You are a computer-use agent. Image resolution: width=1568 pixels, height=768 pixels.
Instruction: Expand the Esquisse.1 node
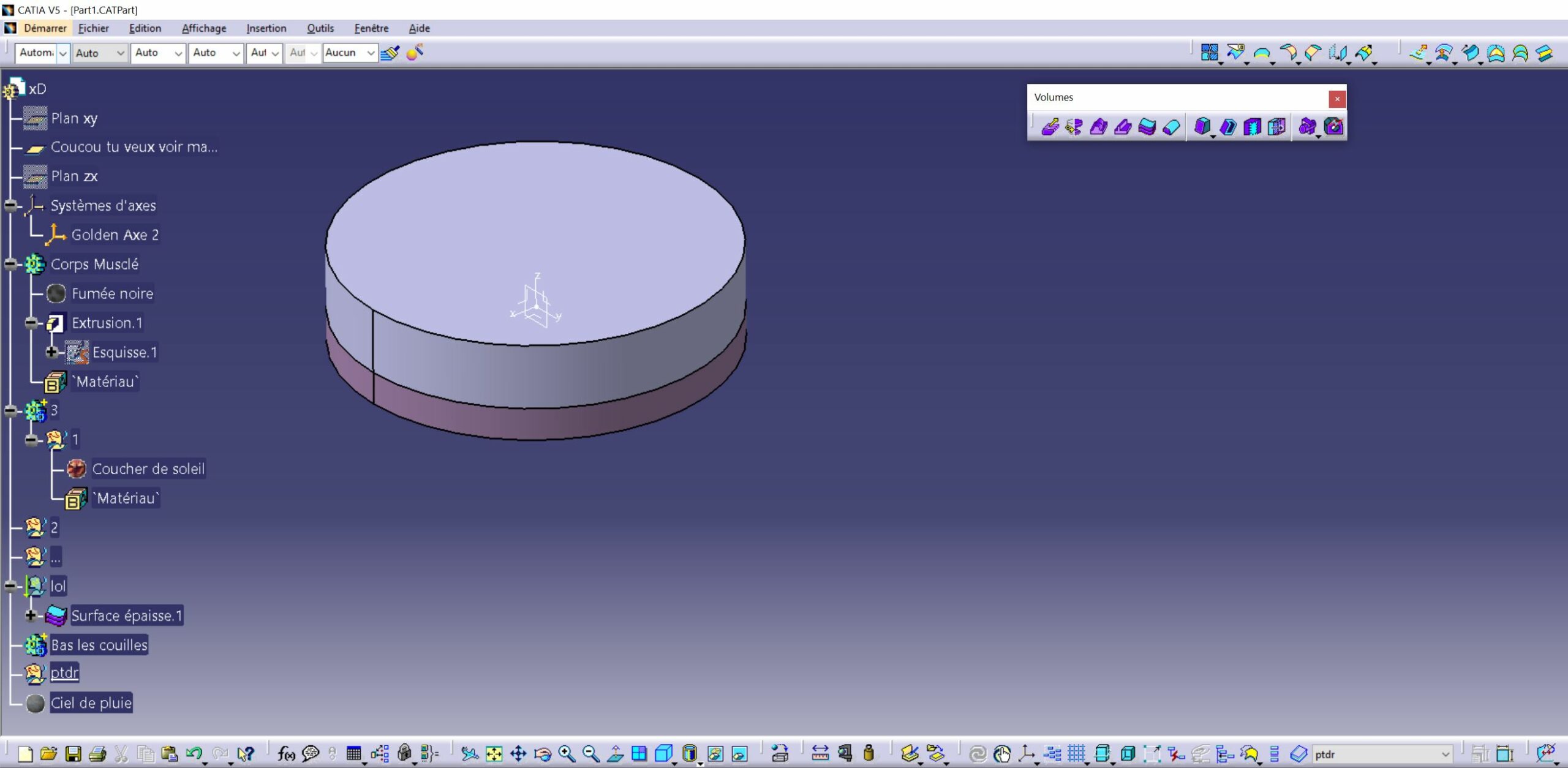click(x=51, y=352)
